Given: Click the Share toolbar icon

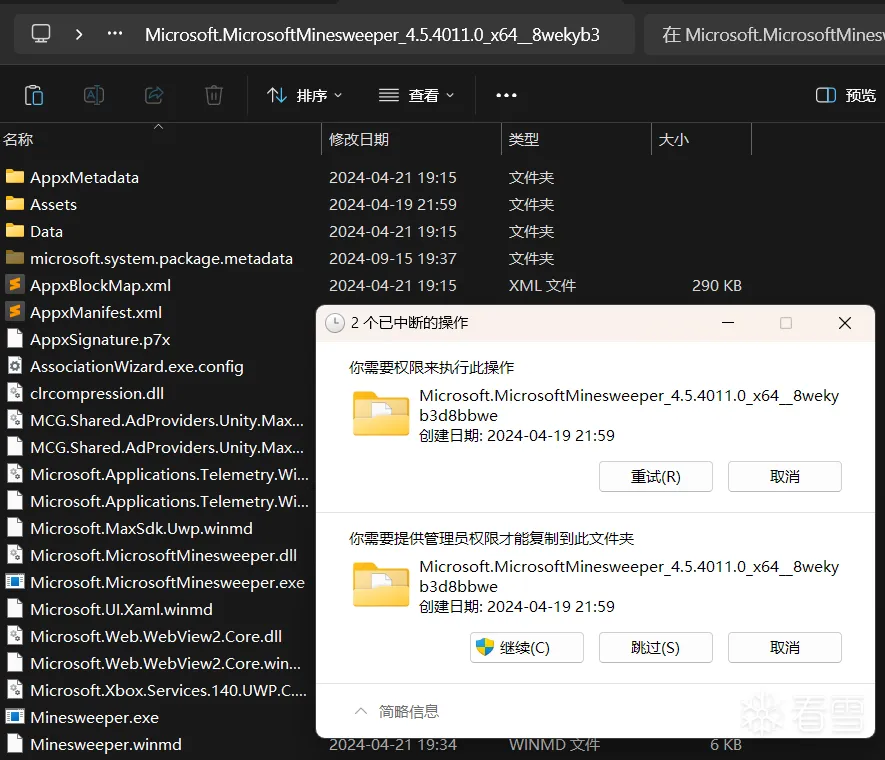Looking at the screenshot, I should coord(154,95).
